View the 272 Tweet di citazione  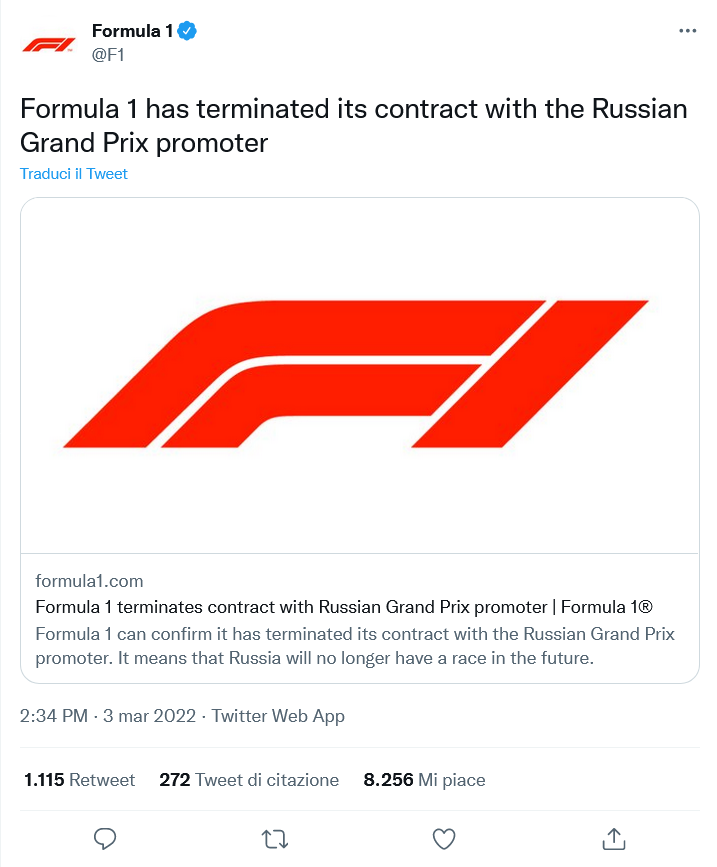[x=249, y=780]
